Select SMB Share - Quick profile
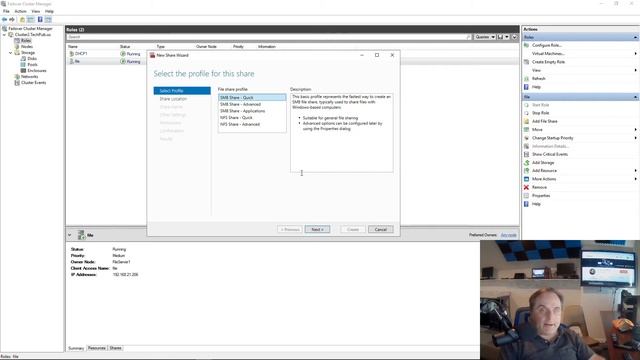Screen dimensions: 640x360 252,98
